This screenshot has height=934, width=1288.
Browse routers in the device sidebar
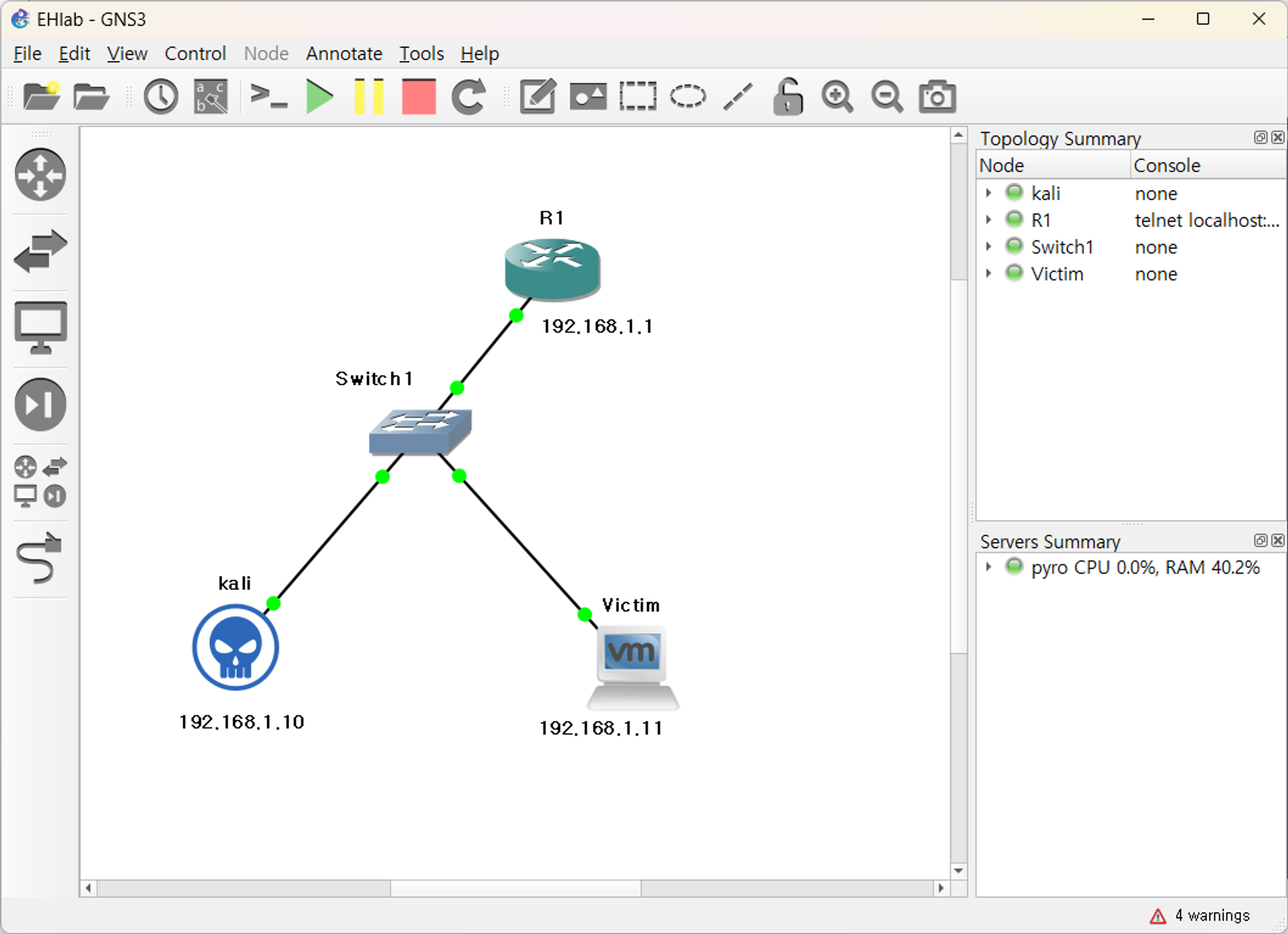point(41,175)
